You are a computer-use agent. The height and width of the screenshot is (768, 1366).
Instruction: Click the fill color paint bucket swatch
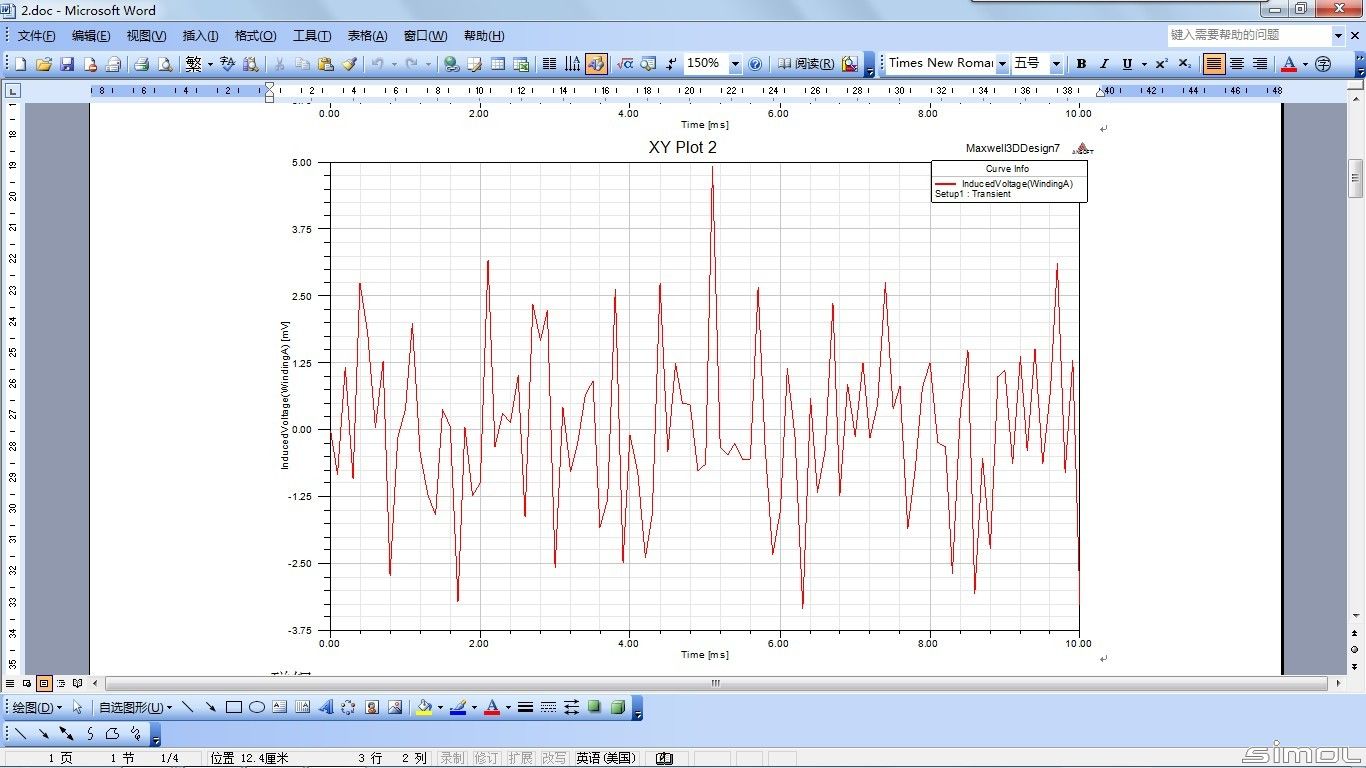click(x=424, y=707)
